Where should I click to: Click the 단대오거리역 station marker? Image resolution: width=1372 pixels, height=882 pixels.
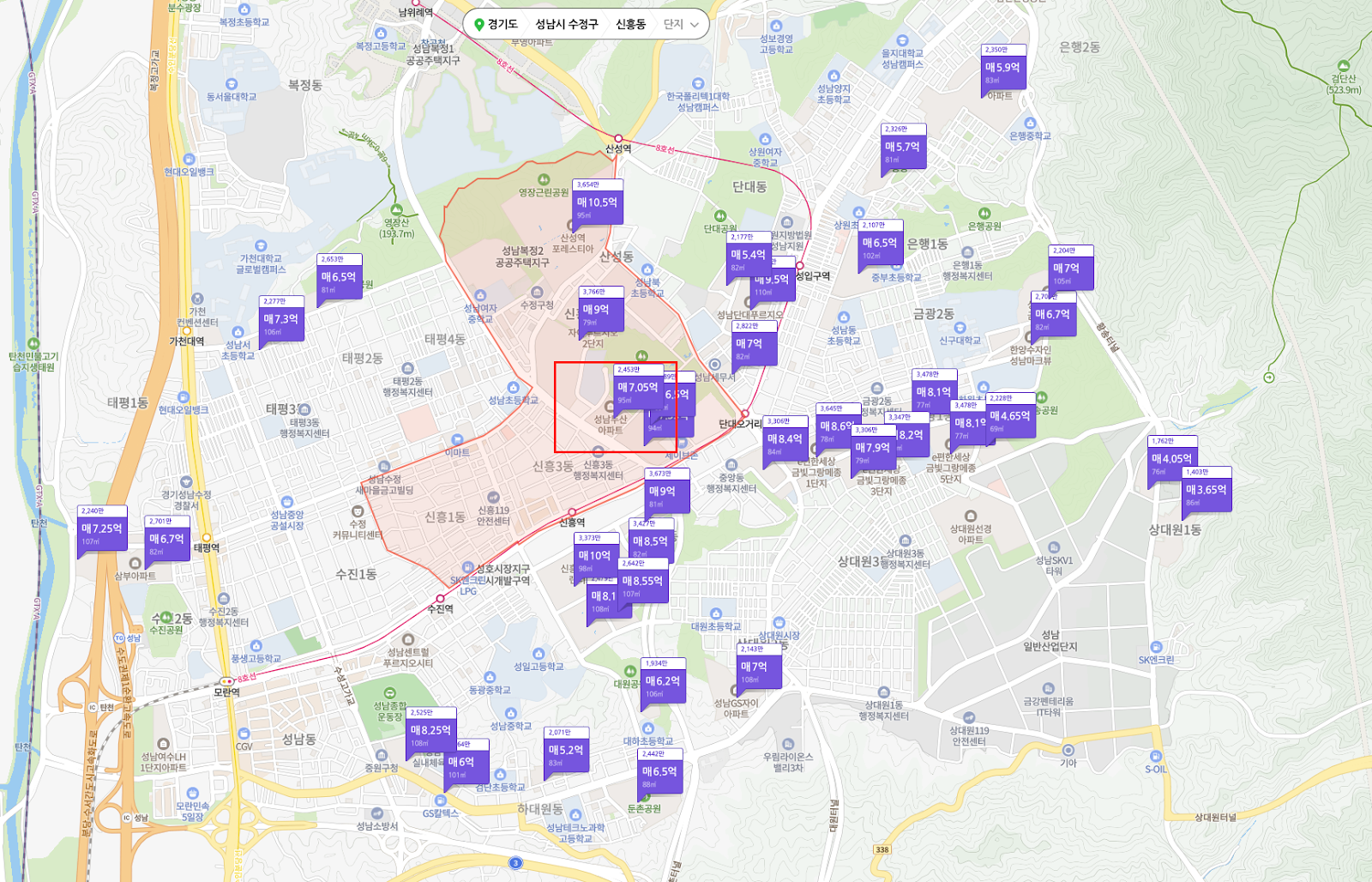pos(744,414)
